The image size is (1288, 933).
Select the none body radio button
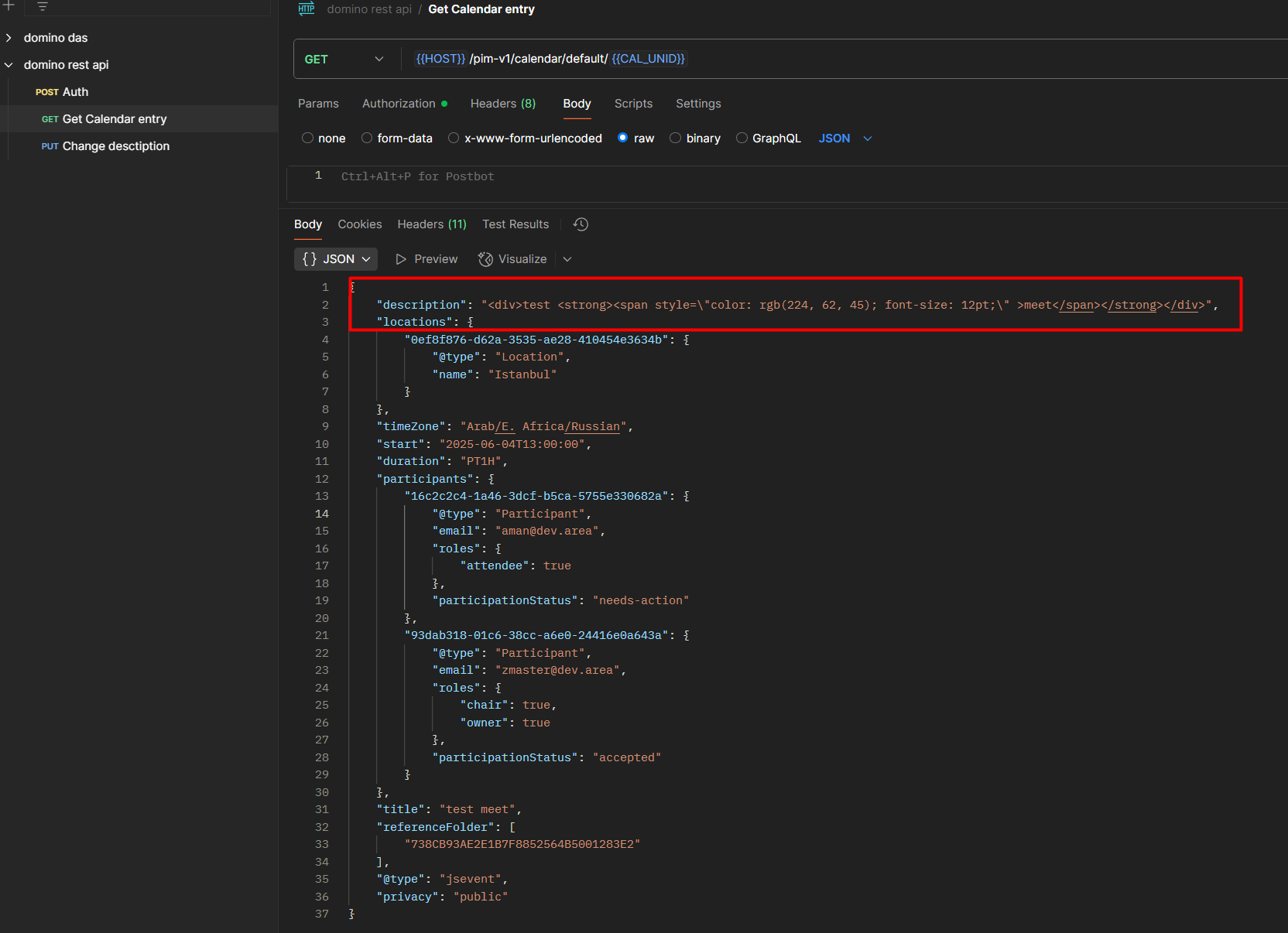pos(308,138)
